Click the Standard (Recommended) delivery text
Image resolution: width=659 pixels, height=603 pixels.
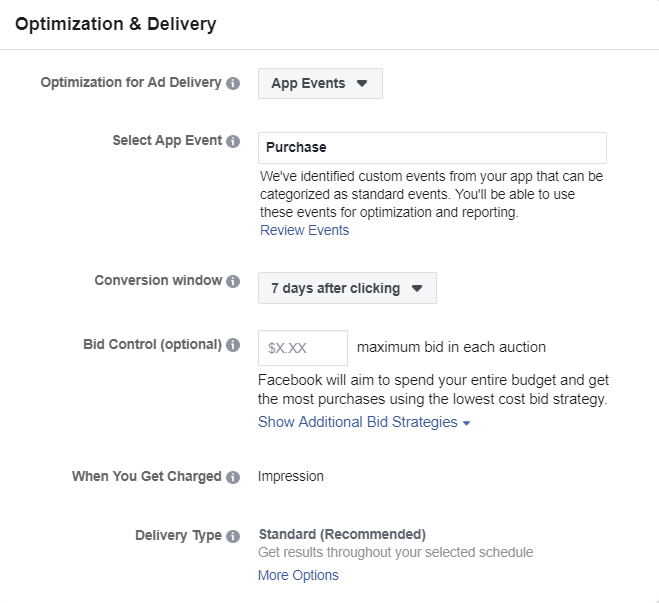(341, 534)
